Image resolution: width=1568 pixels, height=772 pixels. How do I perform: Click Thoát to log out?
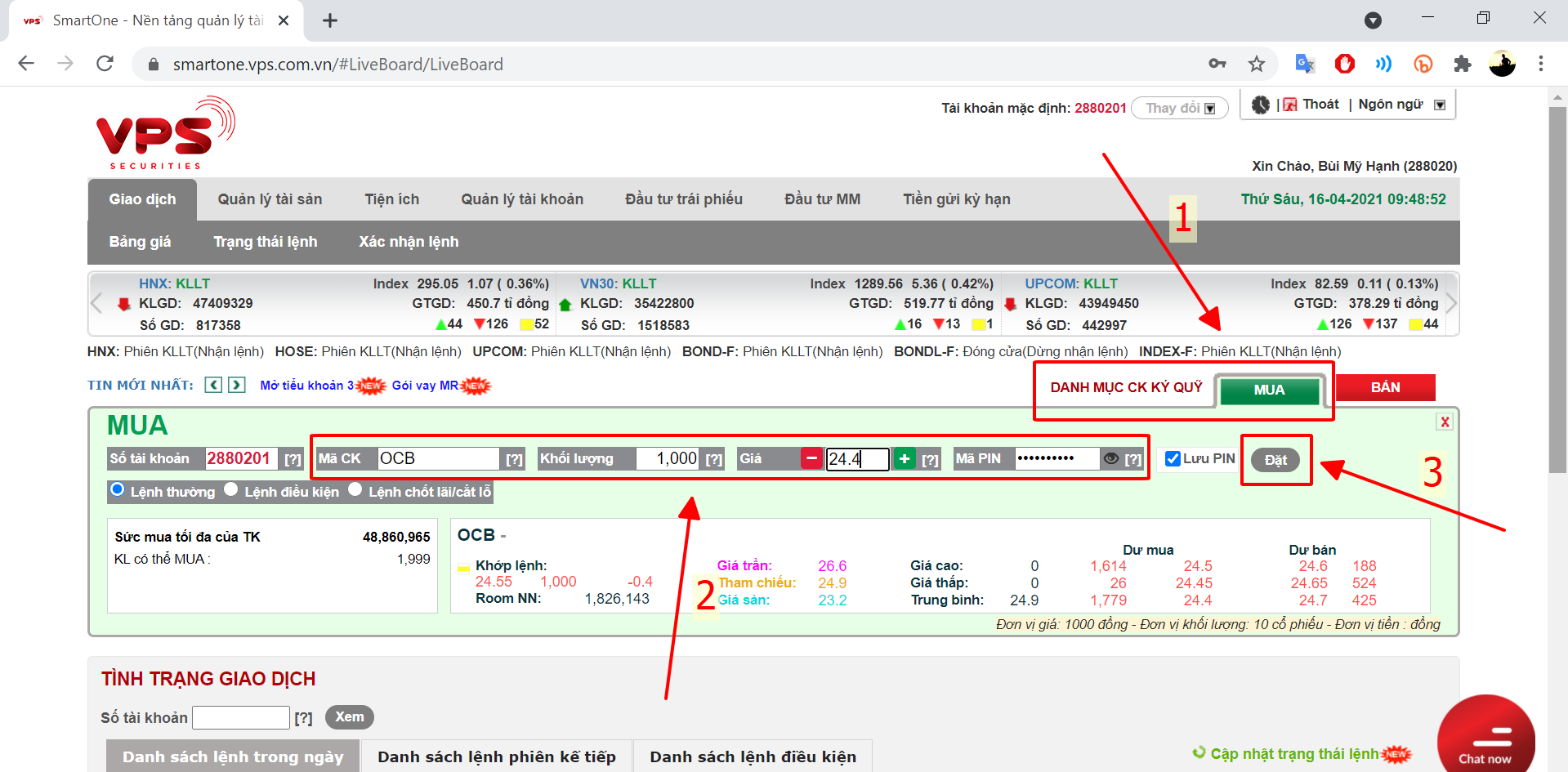[x=1320, y=105]
